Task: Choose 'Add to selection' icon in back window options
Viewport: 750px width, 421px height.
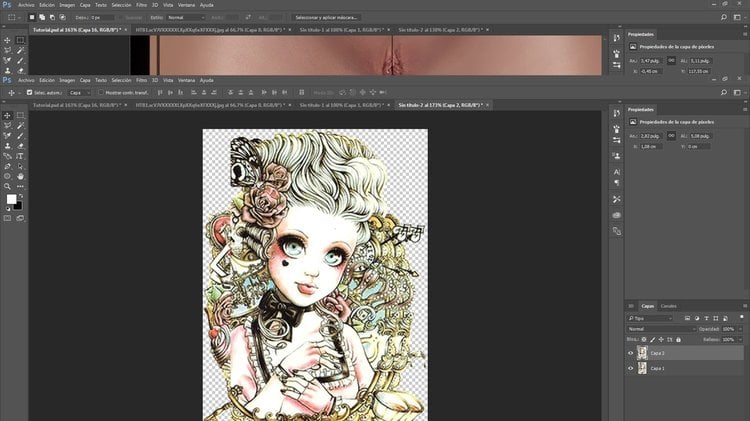Action: pos(42,17)
